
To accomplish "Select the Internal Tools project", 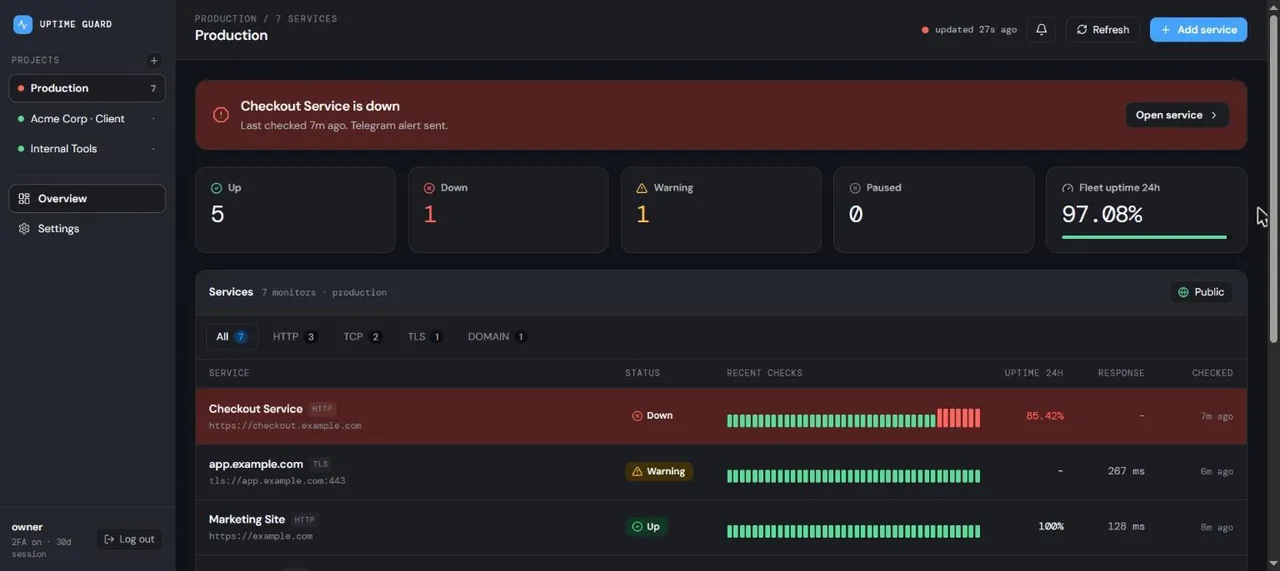I will (x=87, y=148).
